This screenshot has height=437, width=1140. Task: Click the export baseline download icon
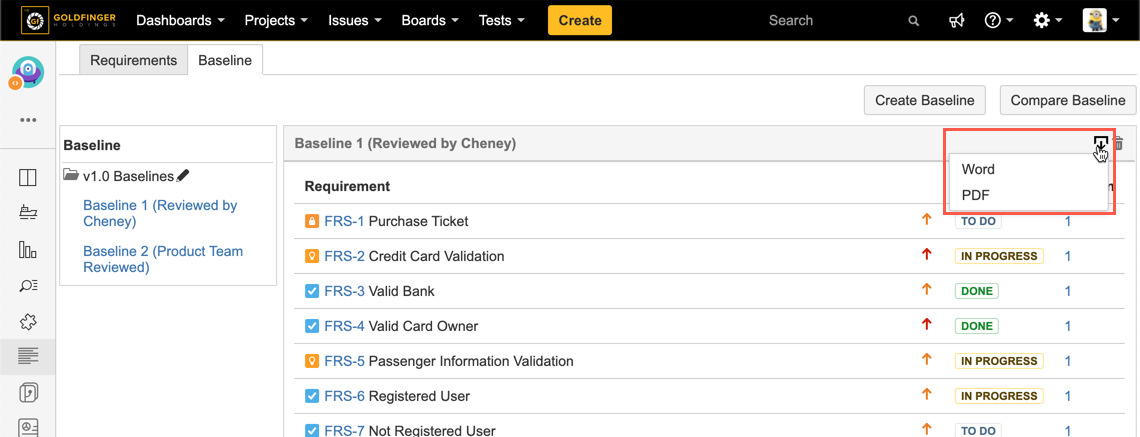click(x=1100, y=144)
